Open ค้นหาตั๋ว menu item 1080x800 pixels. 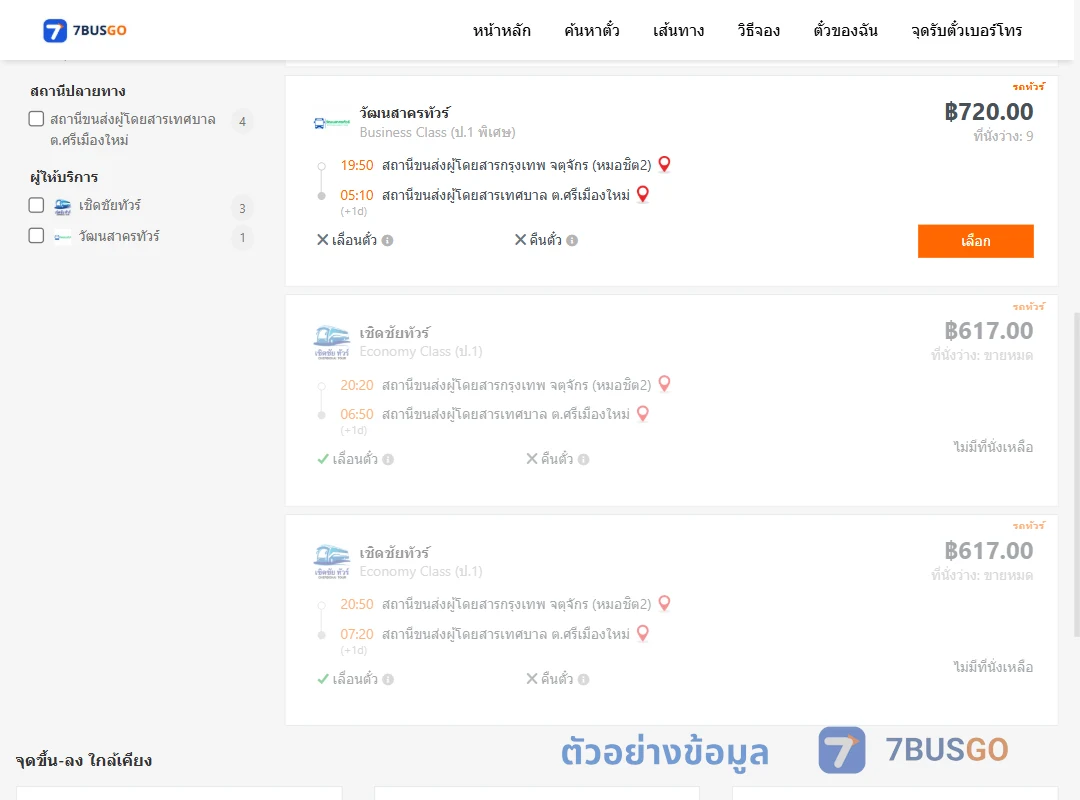click(x=592, y=30)
